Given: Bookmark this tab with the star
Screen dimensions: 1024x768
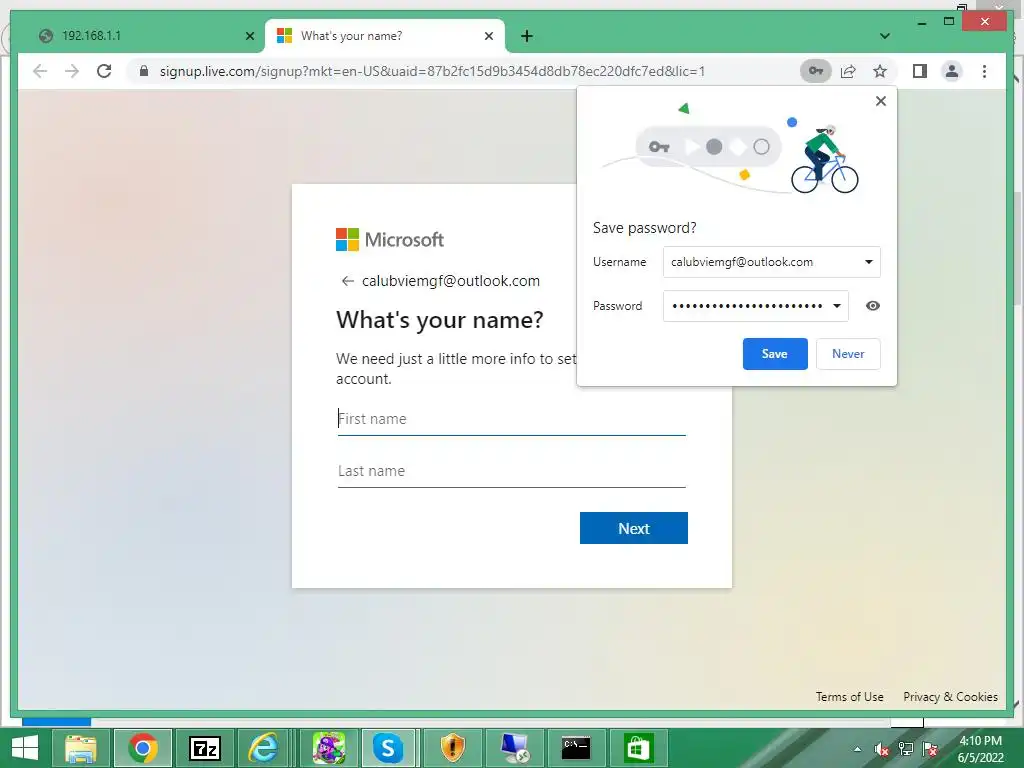Looking at the screenshot, I should click(880, 71).
